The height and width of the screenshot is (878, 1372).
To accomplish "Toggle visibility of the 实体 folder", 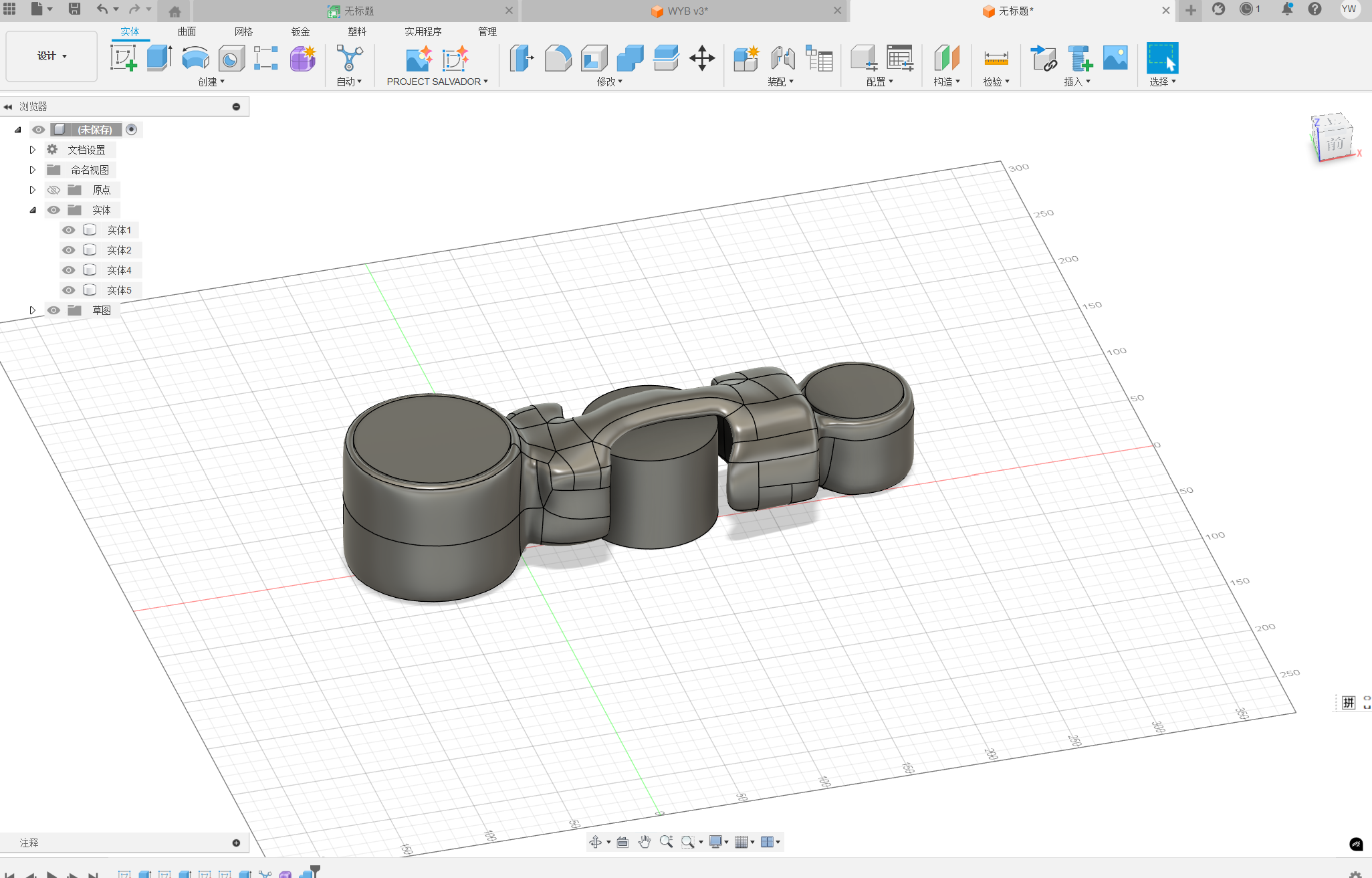I will point(54,210).
